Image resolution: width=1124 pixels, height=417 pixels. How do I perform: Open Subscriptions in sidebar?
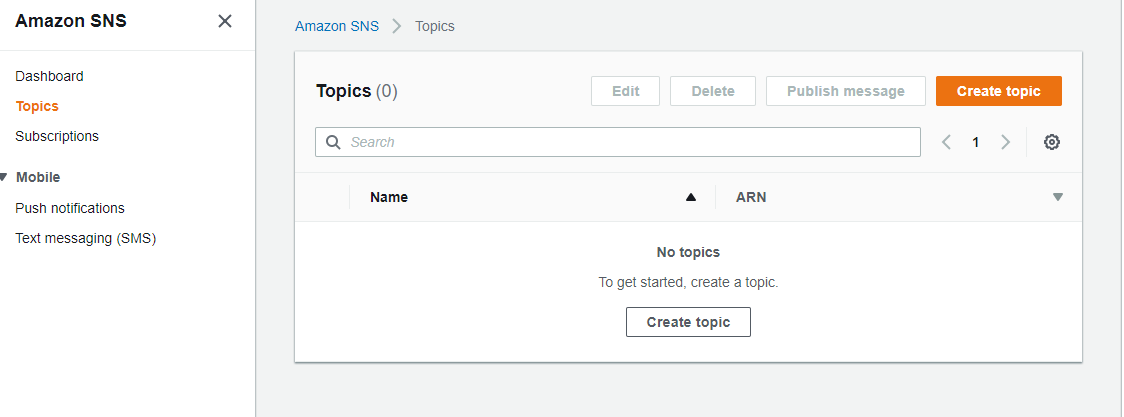57,136
